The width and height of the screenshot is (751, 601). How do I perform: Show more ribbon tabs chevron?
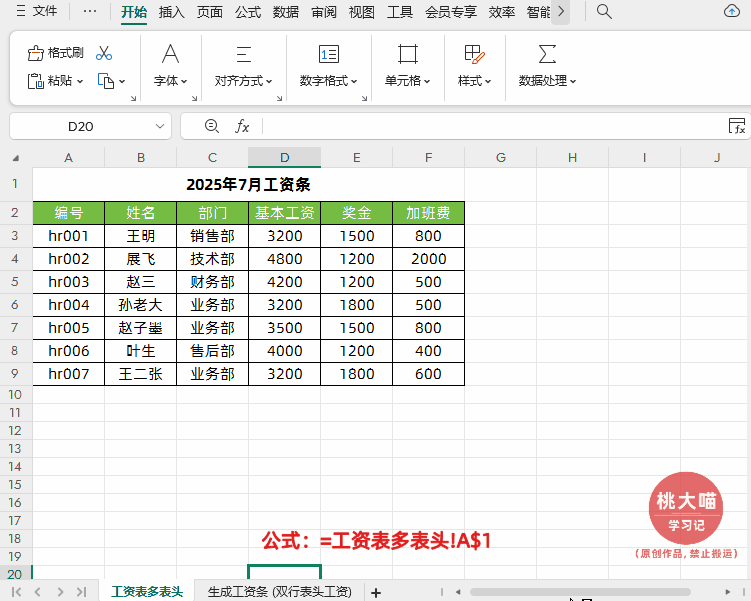click(x=561, y=11)
